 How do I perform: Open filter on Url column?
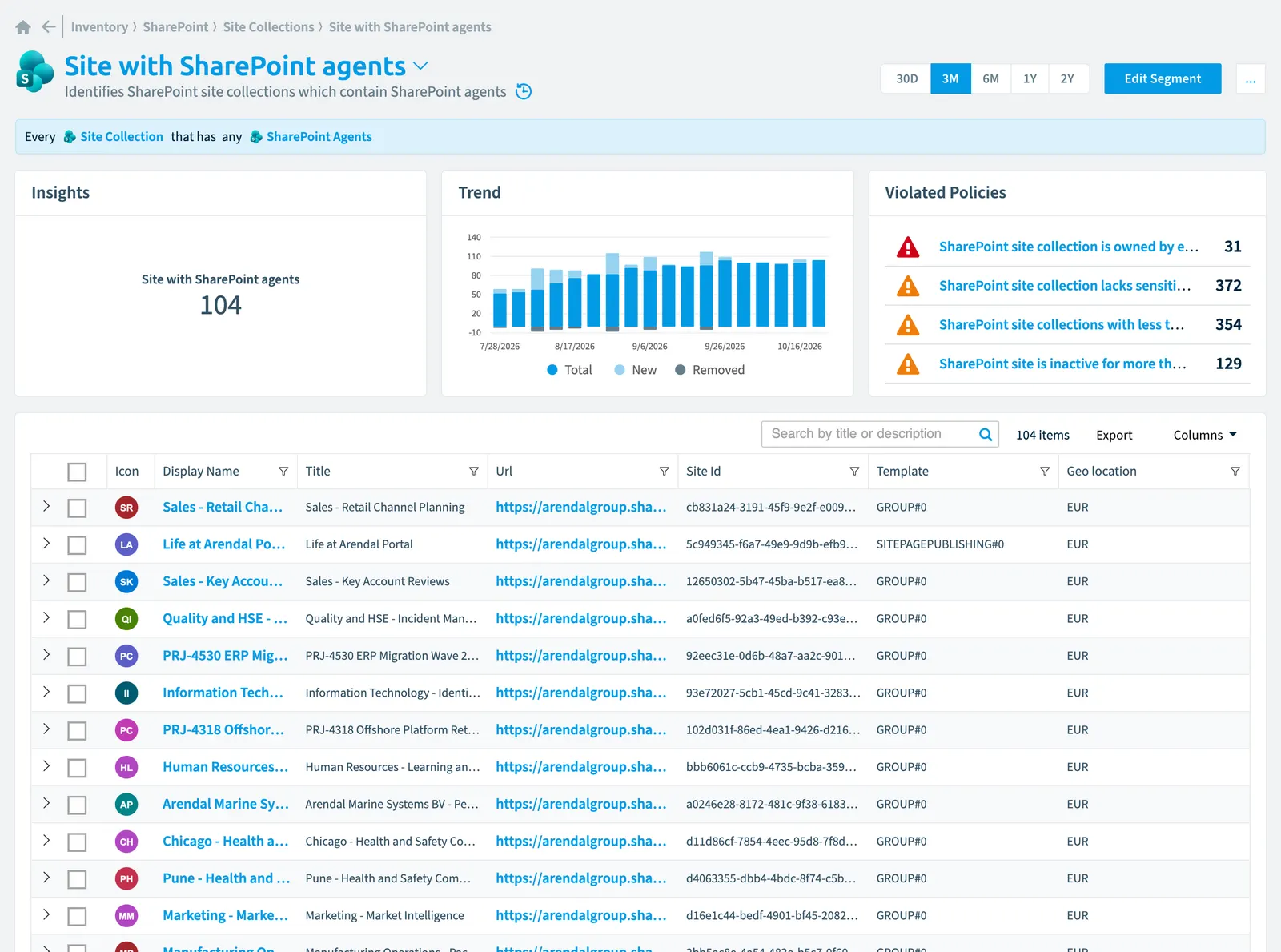tap(665, 472)
